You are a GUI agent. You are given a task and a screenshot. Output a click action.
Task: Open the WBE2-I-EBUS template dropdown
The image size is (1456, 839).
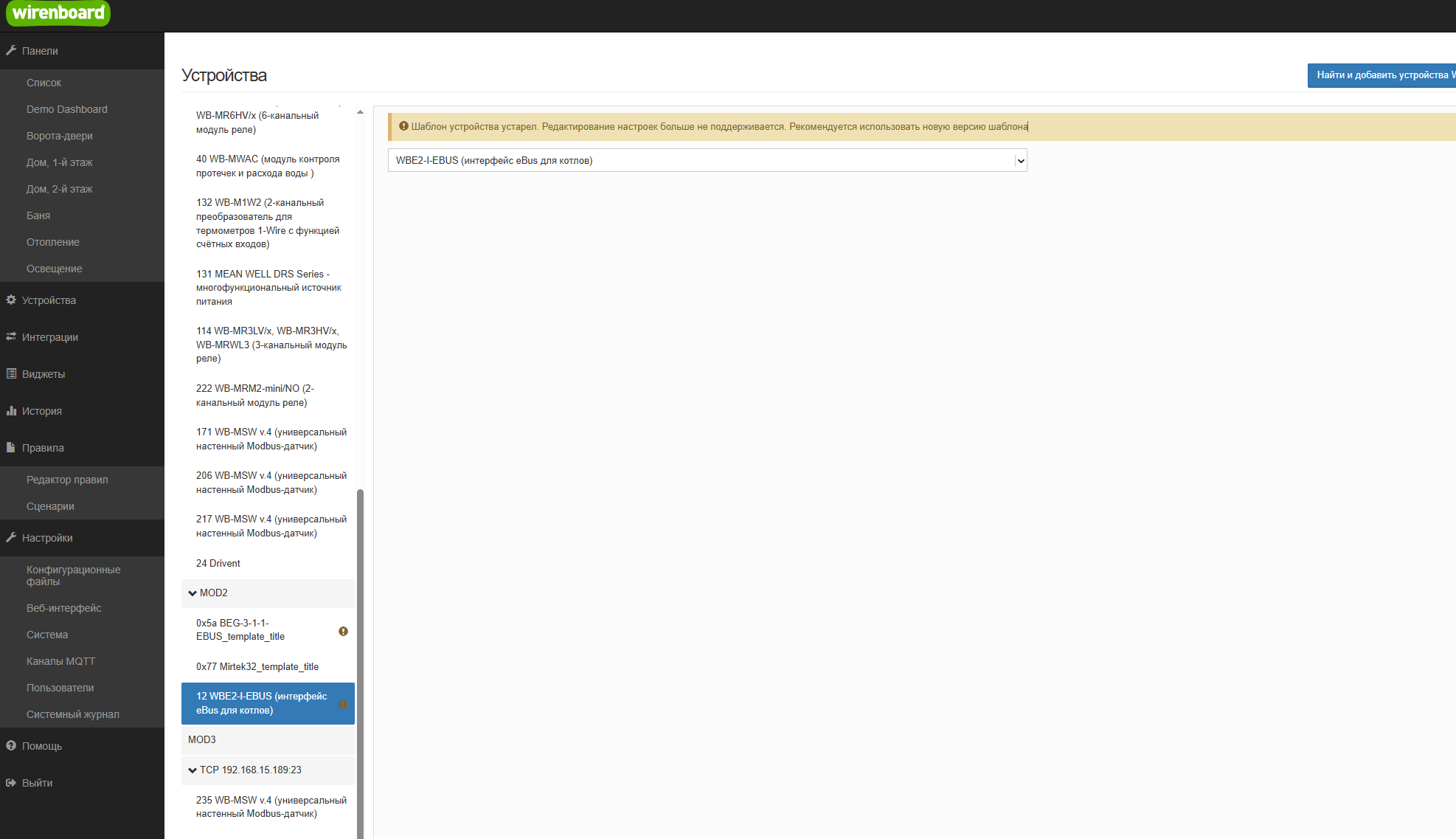click(x=707, y=160)
